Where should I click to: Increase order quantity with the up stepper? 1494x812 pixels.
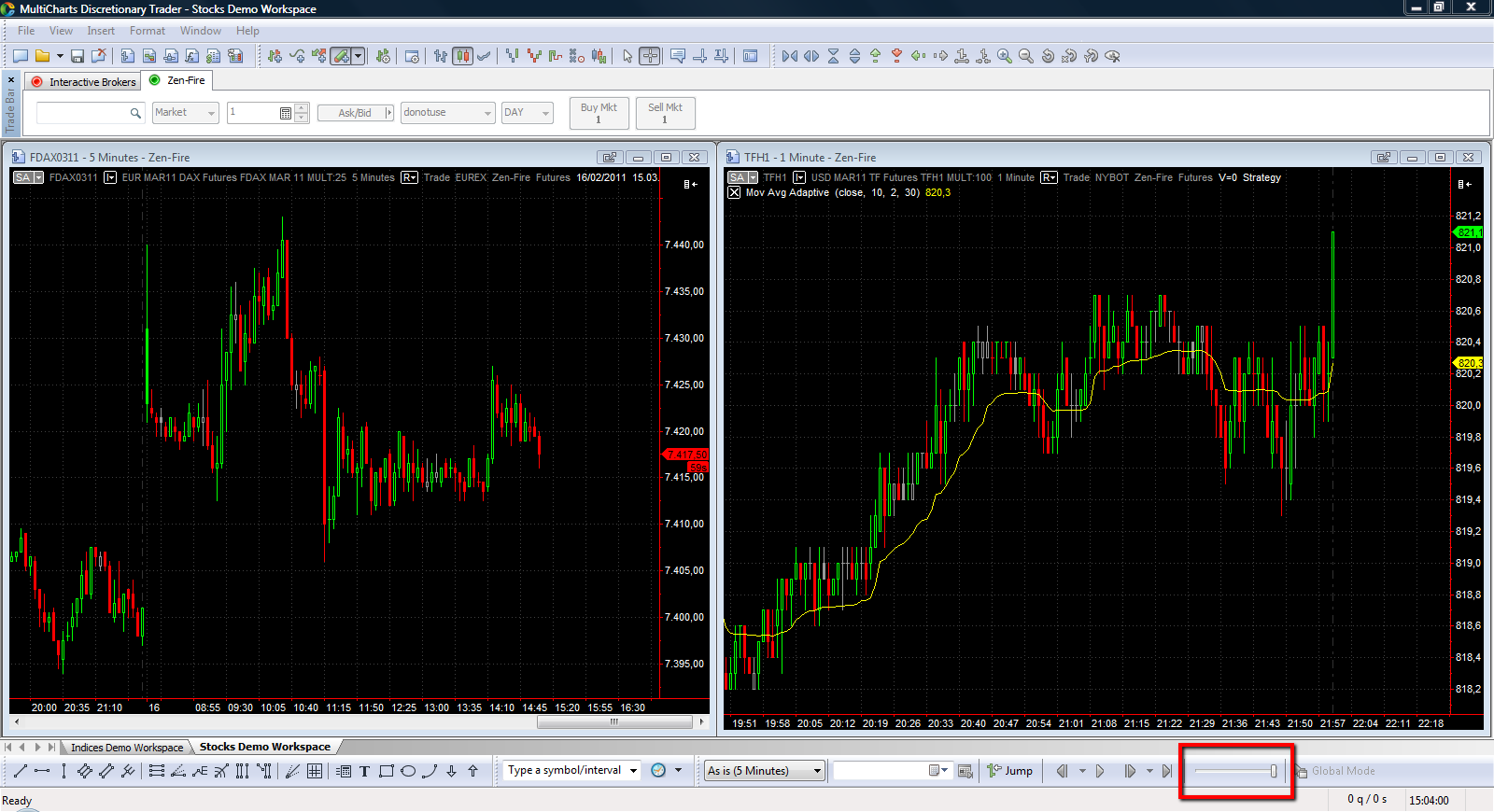302,108
